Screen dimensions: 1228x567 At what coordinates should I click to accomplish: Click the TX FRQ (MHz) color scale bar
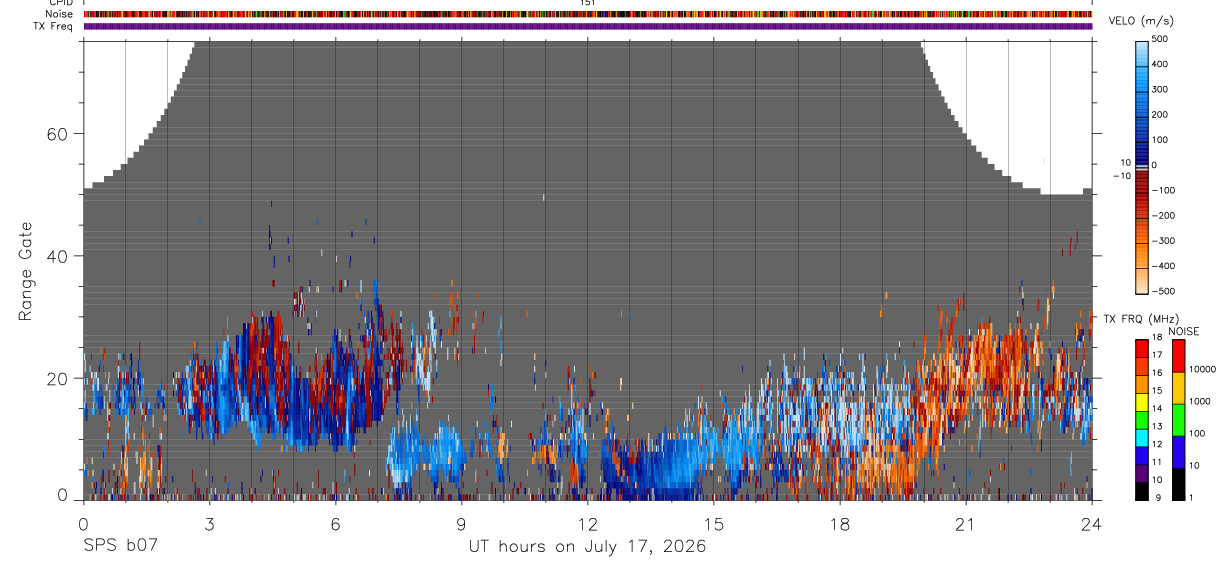point(1143,420)
